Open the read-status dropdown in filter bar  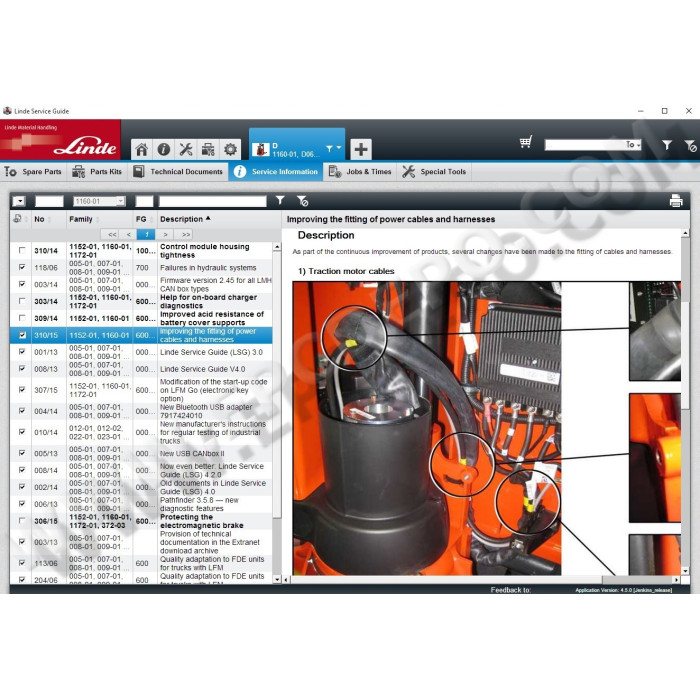click(19, 201)
